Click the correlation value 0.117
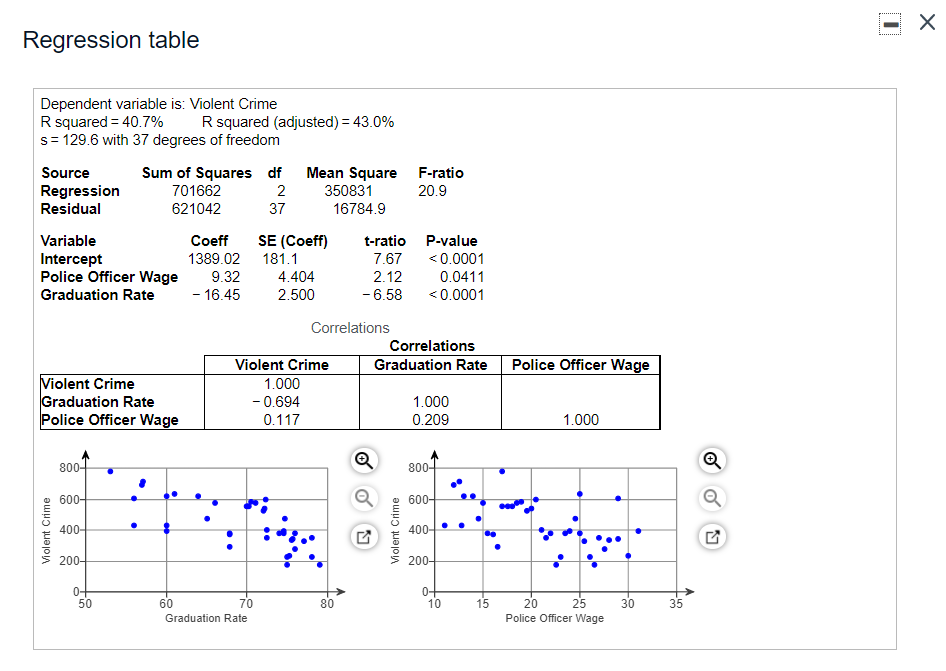946x671 pixels. [x=281, y=420]
